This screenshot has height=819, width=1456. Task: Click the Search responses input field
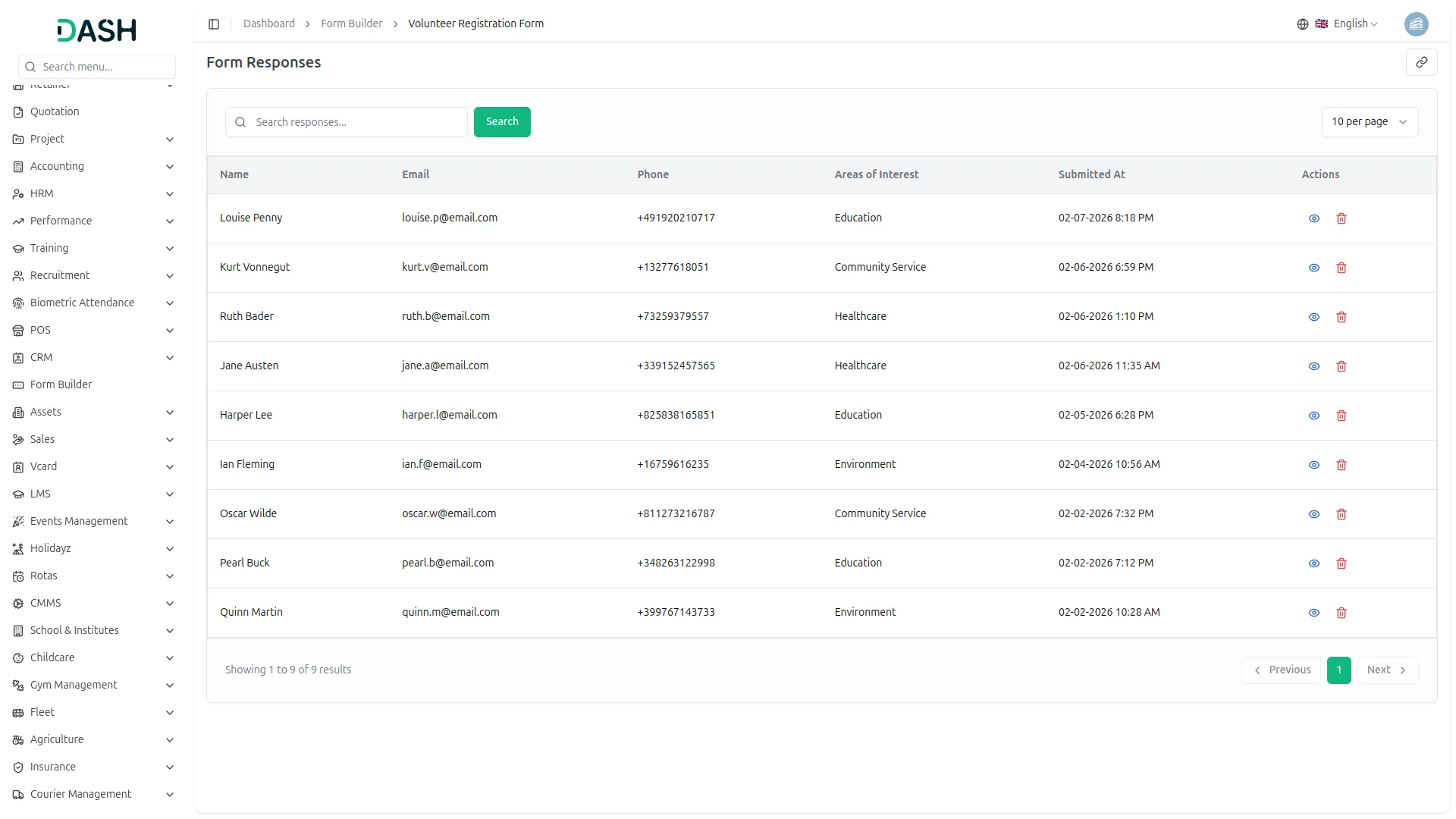346,121
